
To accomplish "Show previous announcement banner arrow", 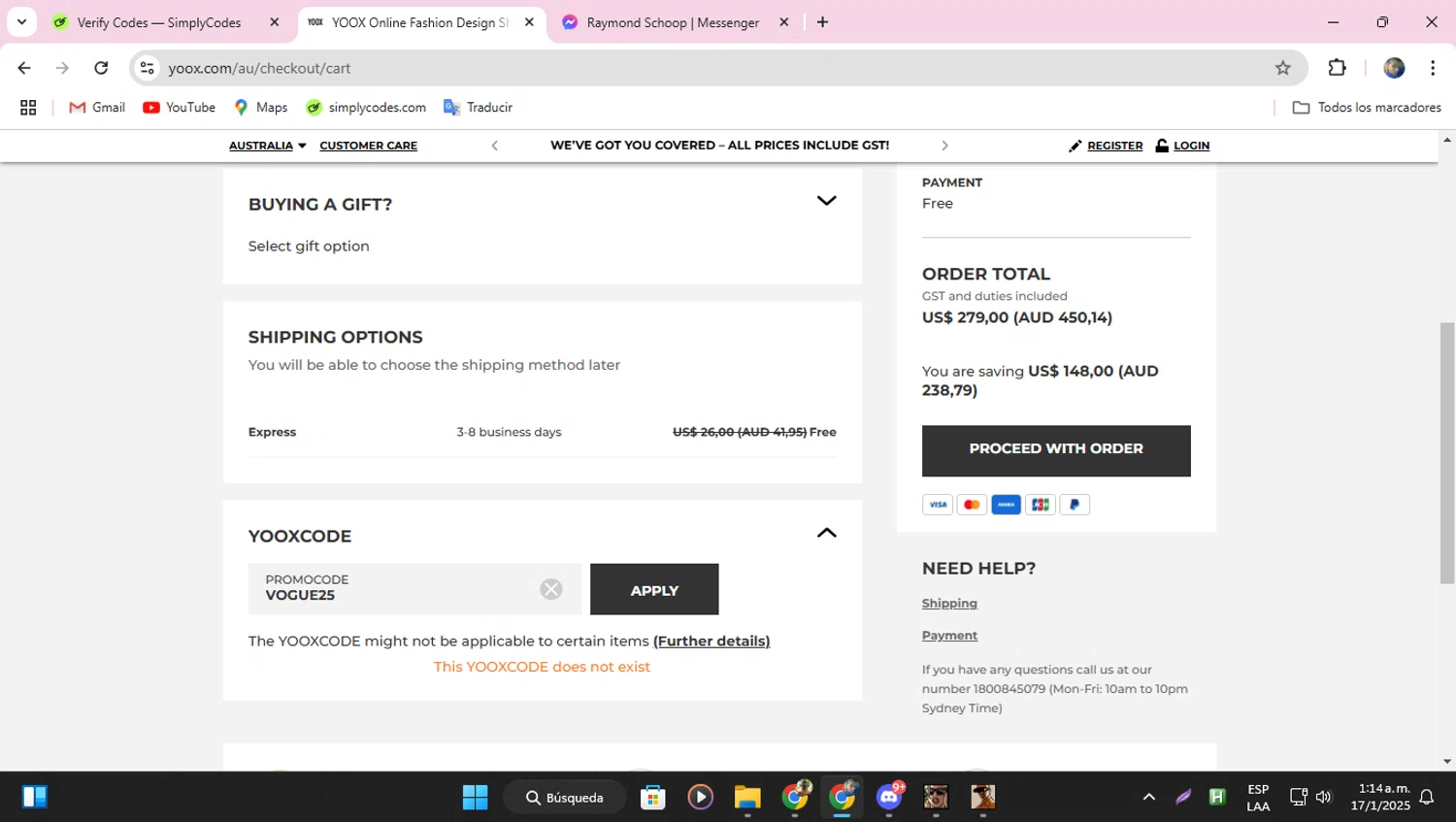I will click(494, 146).
